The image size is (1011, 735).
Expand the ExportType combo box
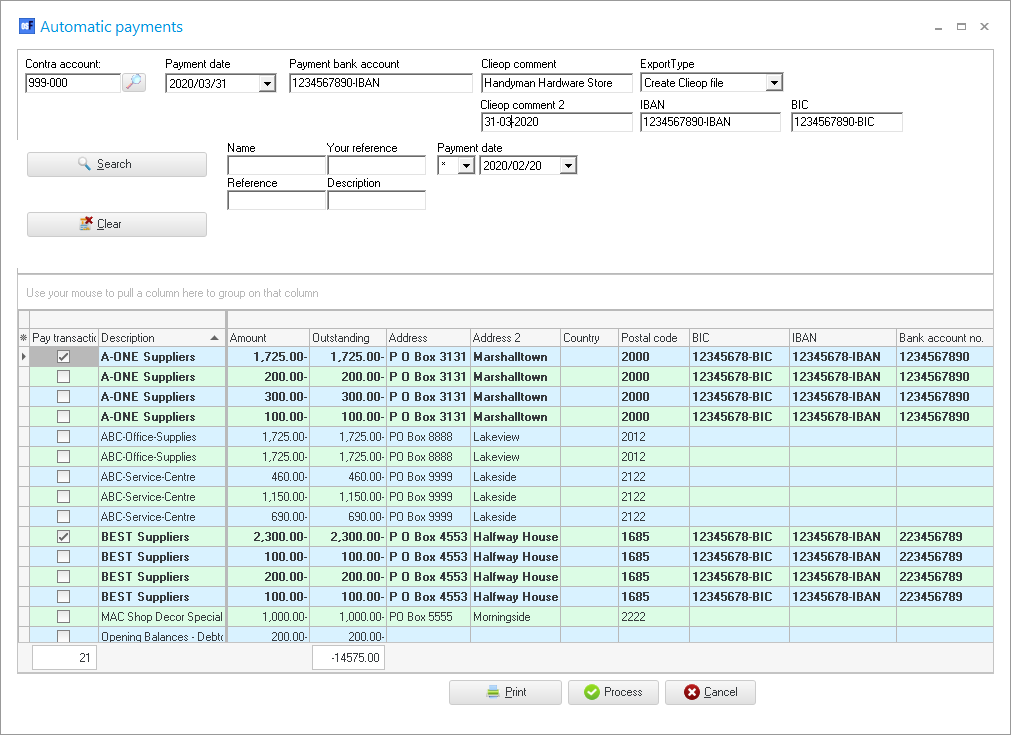point(773,84)
